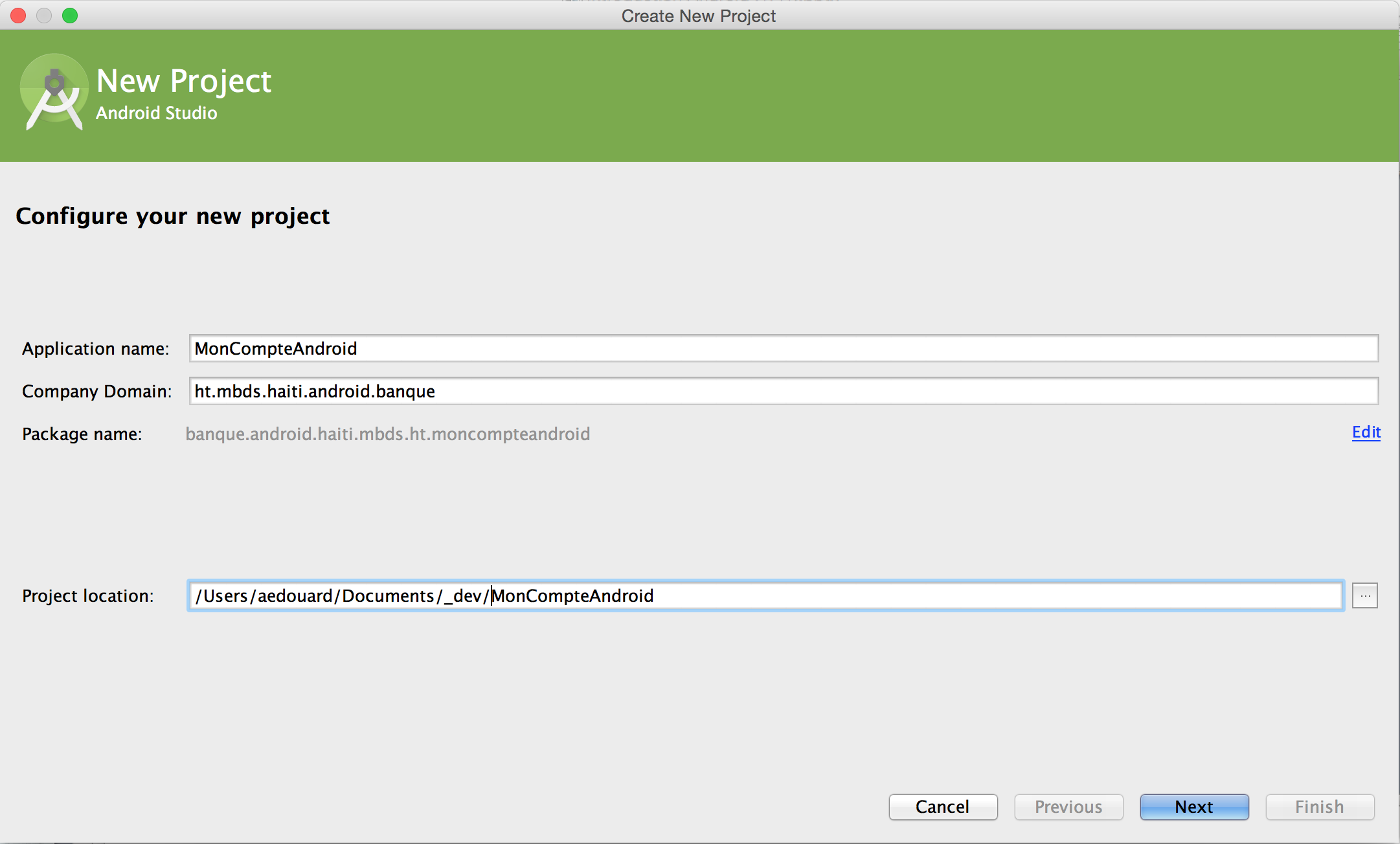Click the Project location input field
This screenshot has width=1400, height=844.
click(x=765, y=595)
